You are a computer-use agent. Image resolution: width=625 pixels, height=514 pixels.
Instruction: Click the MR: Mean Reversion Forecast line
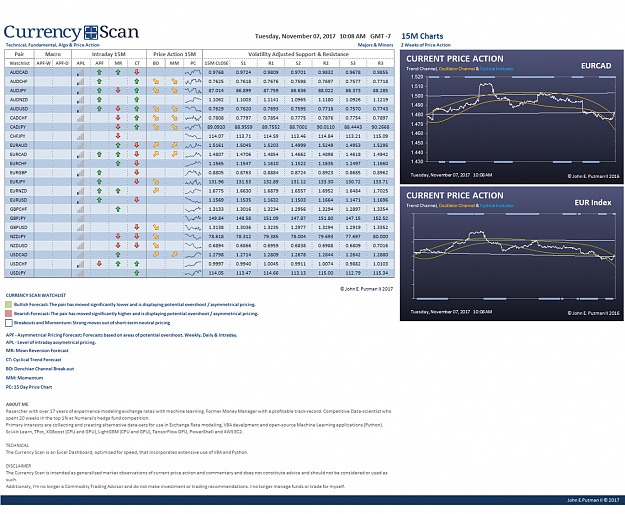(37, 351)
